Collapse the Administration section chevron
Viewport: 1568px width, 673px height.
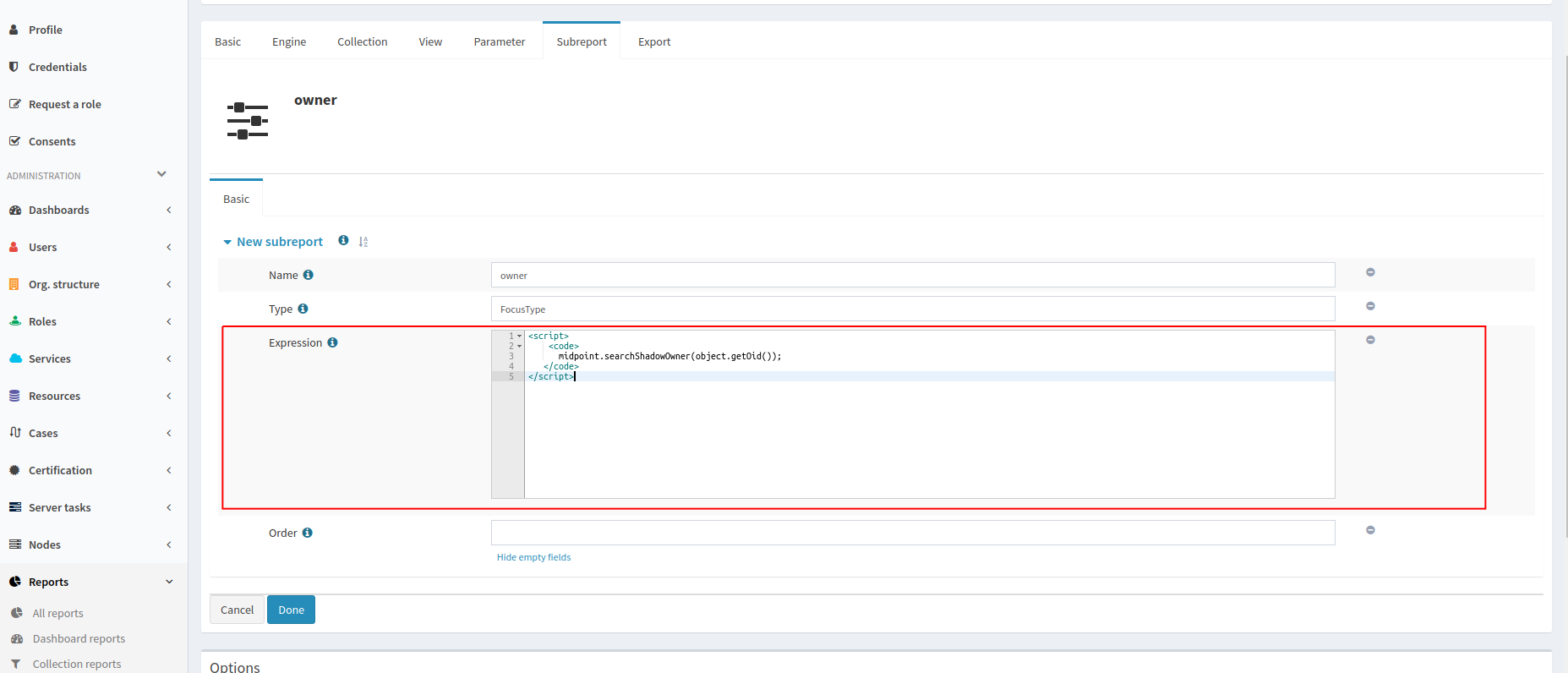tap(161, 174)
